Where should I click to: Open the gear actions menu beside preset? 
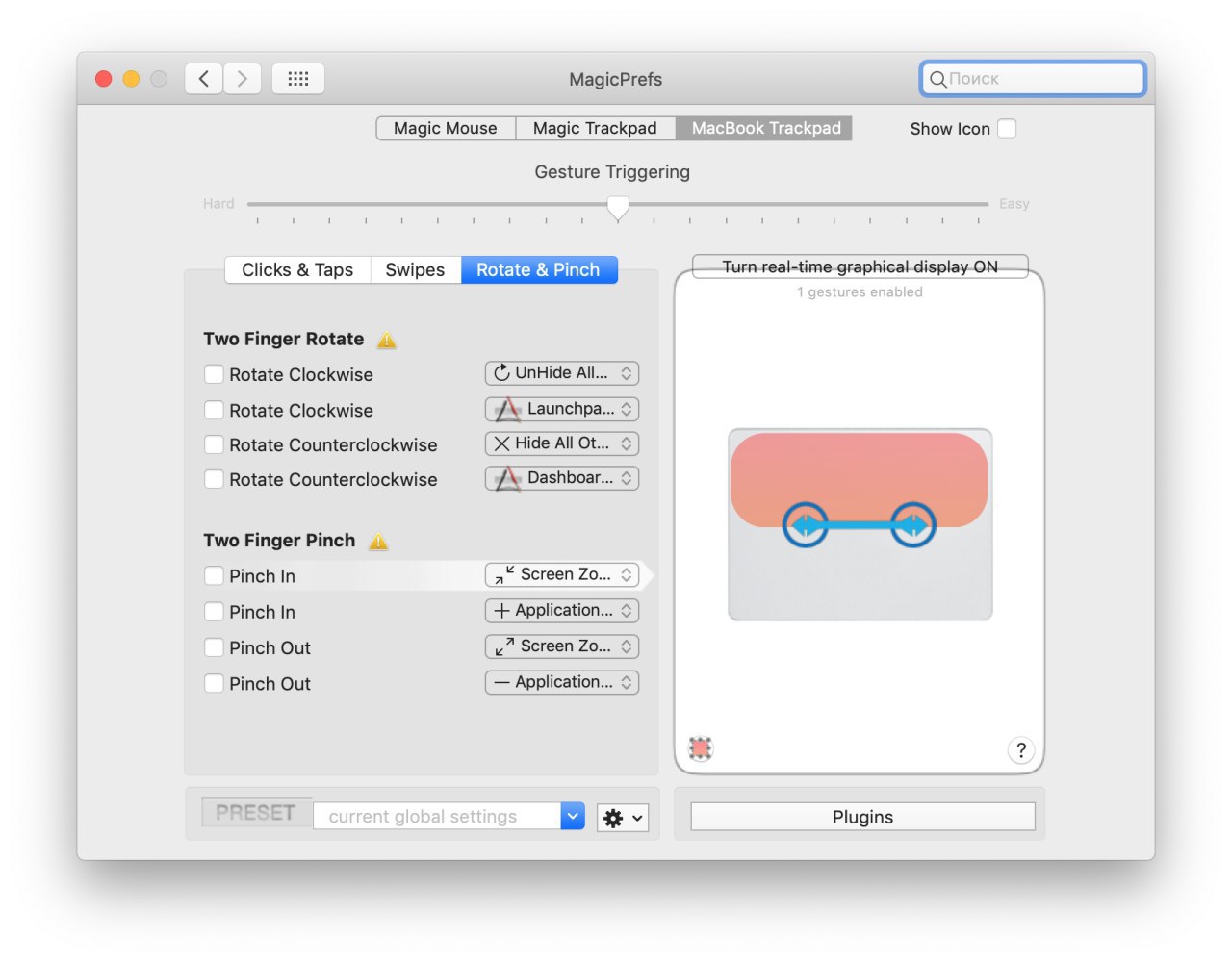623,818
